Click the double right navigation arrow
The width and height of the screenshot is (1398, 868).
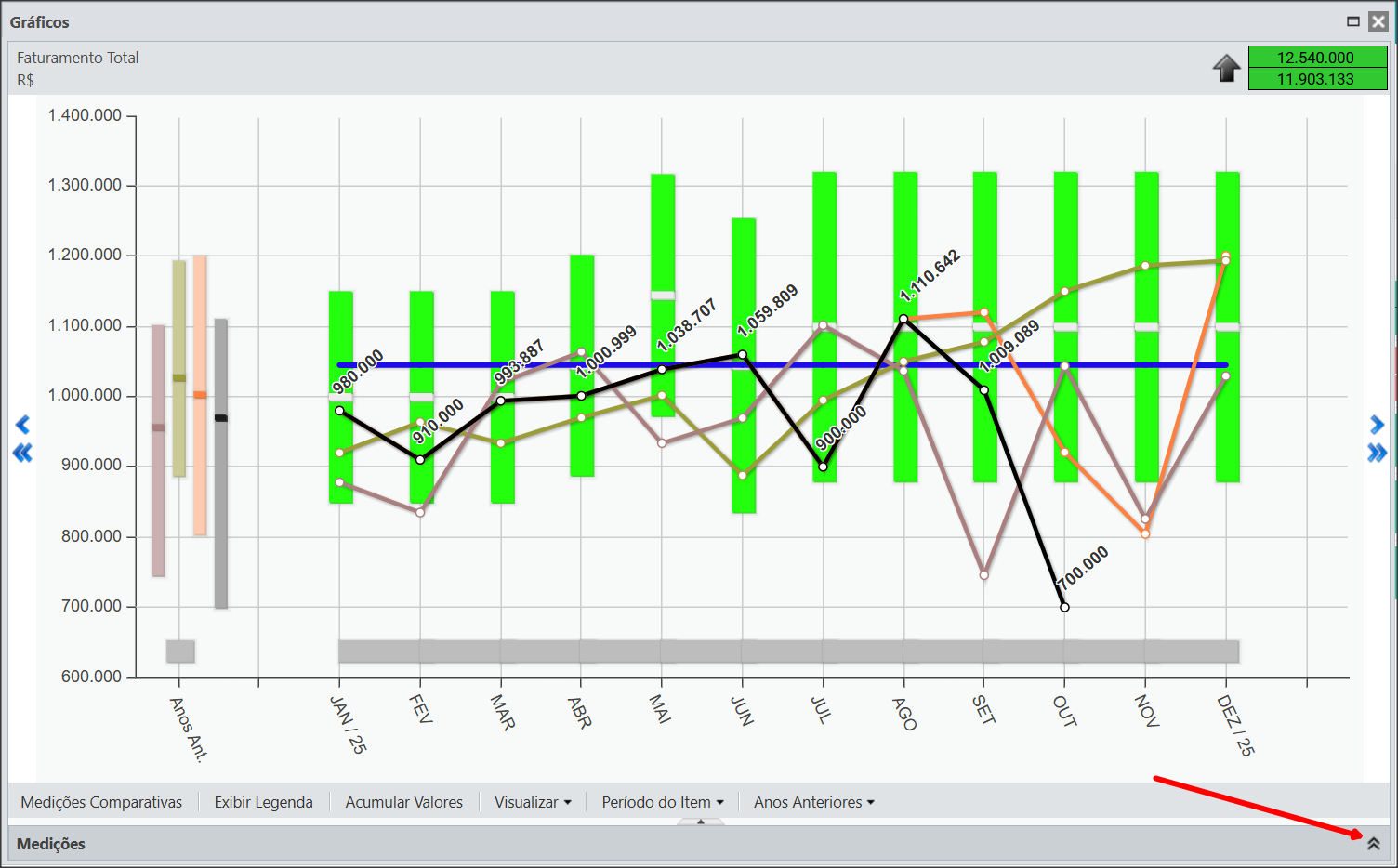[1377, 453]
